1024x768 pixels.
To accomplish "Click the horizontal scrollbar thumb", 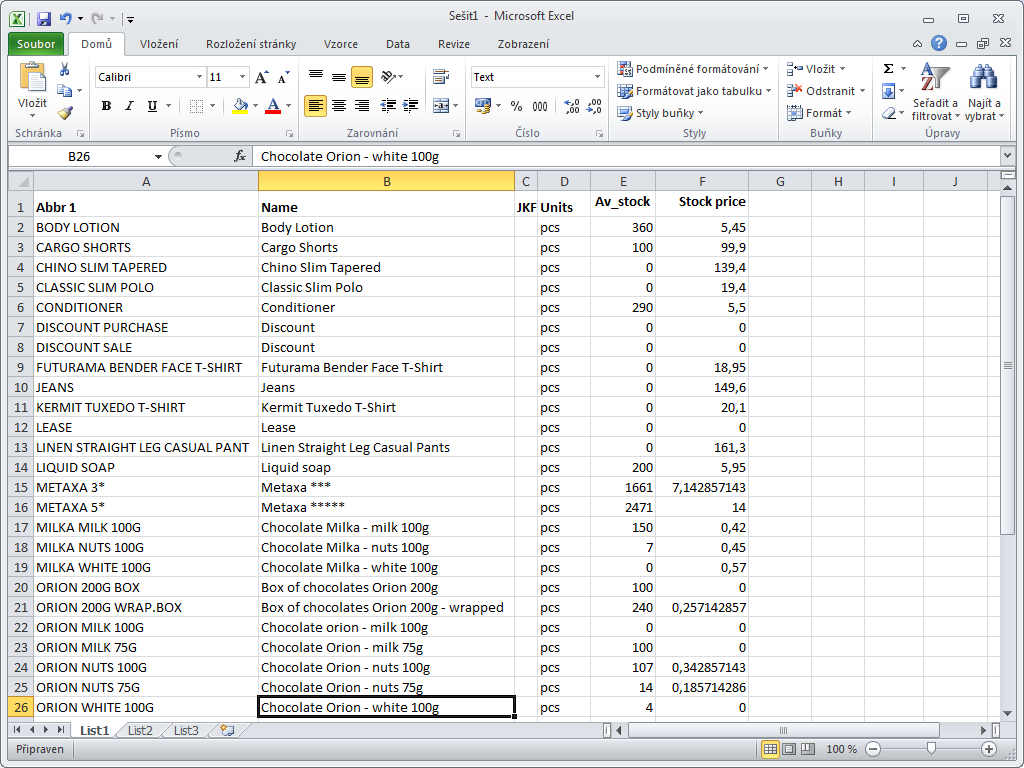I will 784,730.
